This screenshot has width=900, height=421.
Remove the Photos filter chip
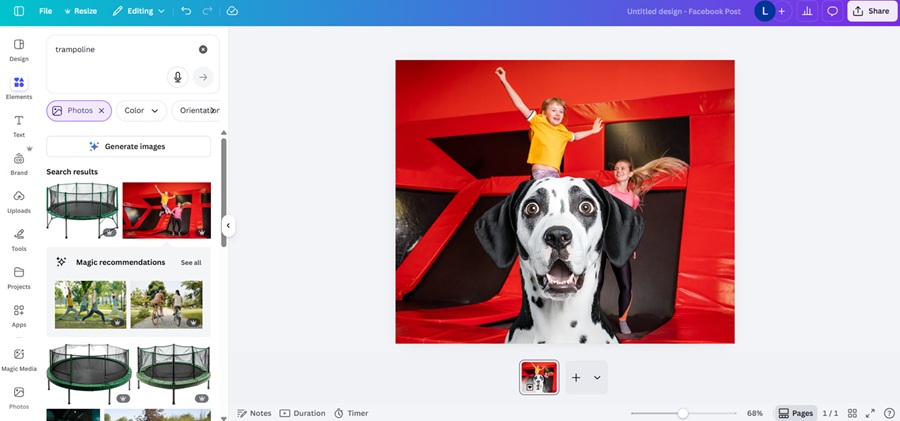click(102, 110)
